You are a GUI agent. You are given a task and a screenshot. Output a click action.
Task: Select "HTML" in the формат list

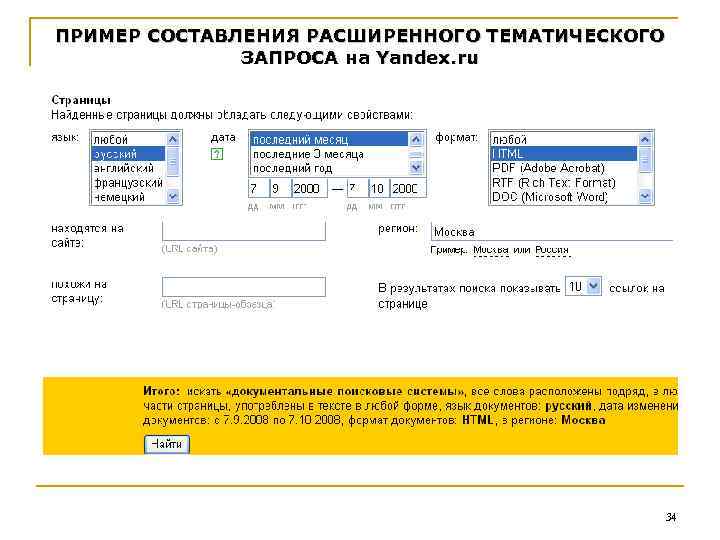(564, 154)
